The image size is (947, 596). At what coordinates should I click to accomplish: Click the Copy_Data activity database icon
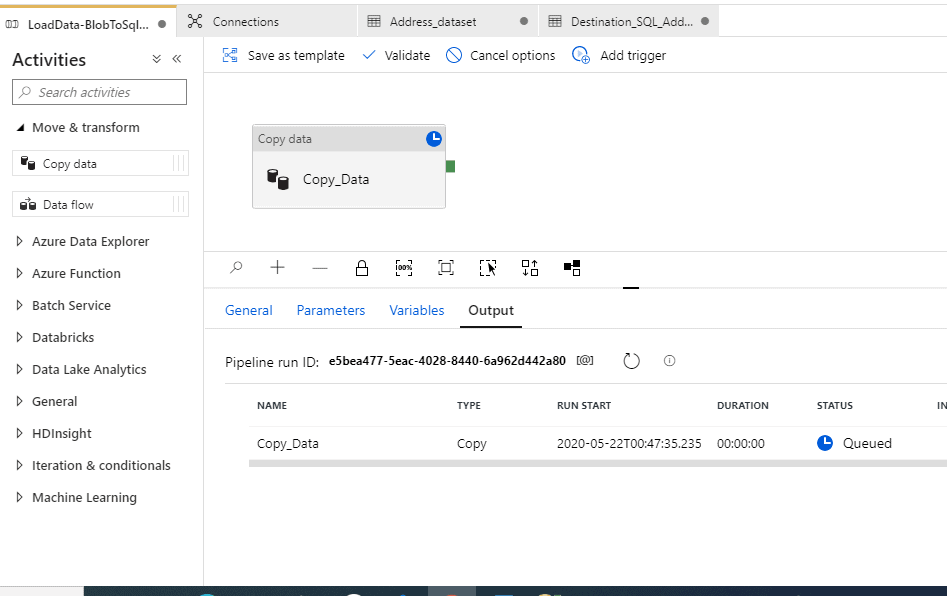pos(278,179)
